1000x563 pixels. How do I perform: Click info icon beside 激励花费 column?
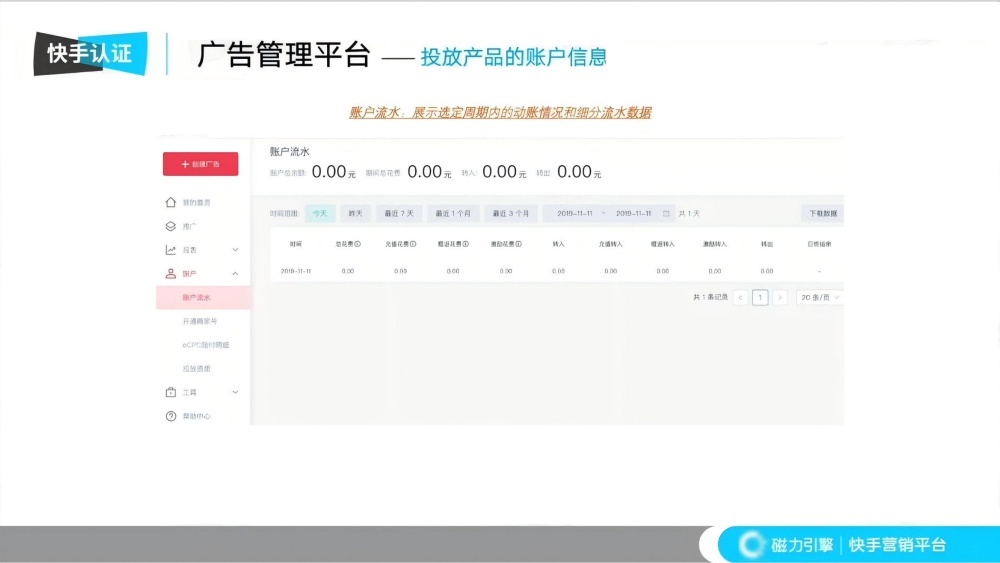(x=518, y=244)
